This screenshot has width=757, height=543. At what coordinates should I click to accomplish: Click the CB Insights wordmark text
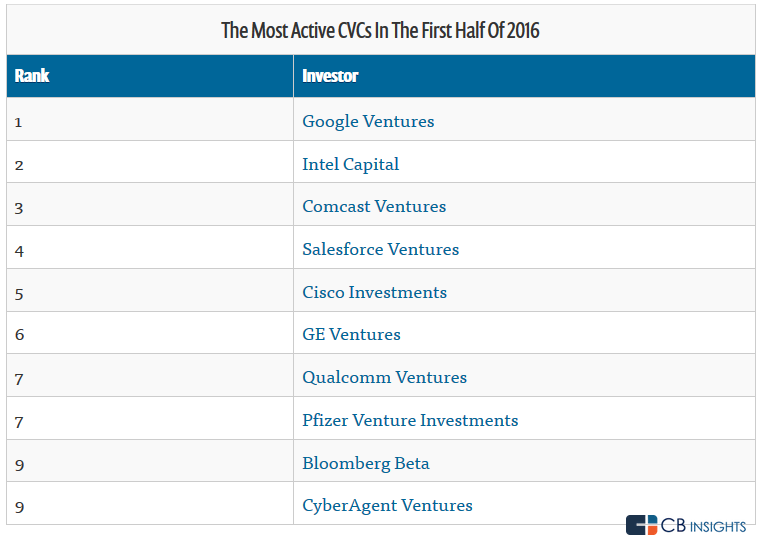pos(703,525)
